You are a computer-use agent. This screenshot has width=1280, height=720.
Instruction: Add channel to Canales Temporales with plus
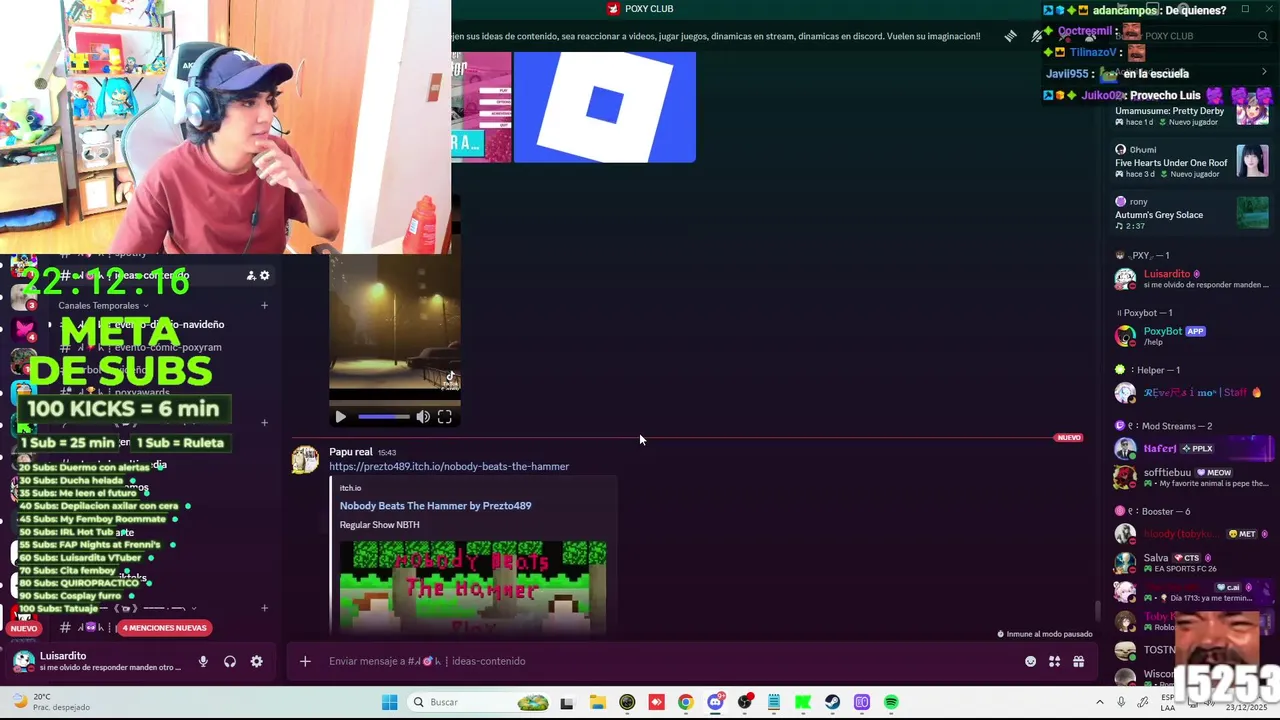coord(264,305)
